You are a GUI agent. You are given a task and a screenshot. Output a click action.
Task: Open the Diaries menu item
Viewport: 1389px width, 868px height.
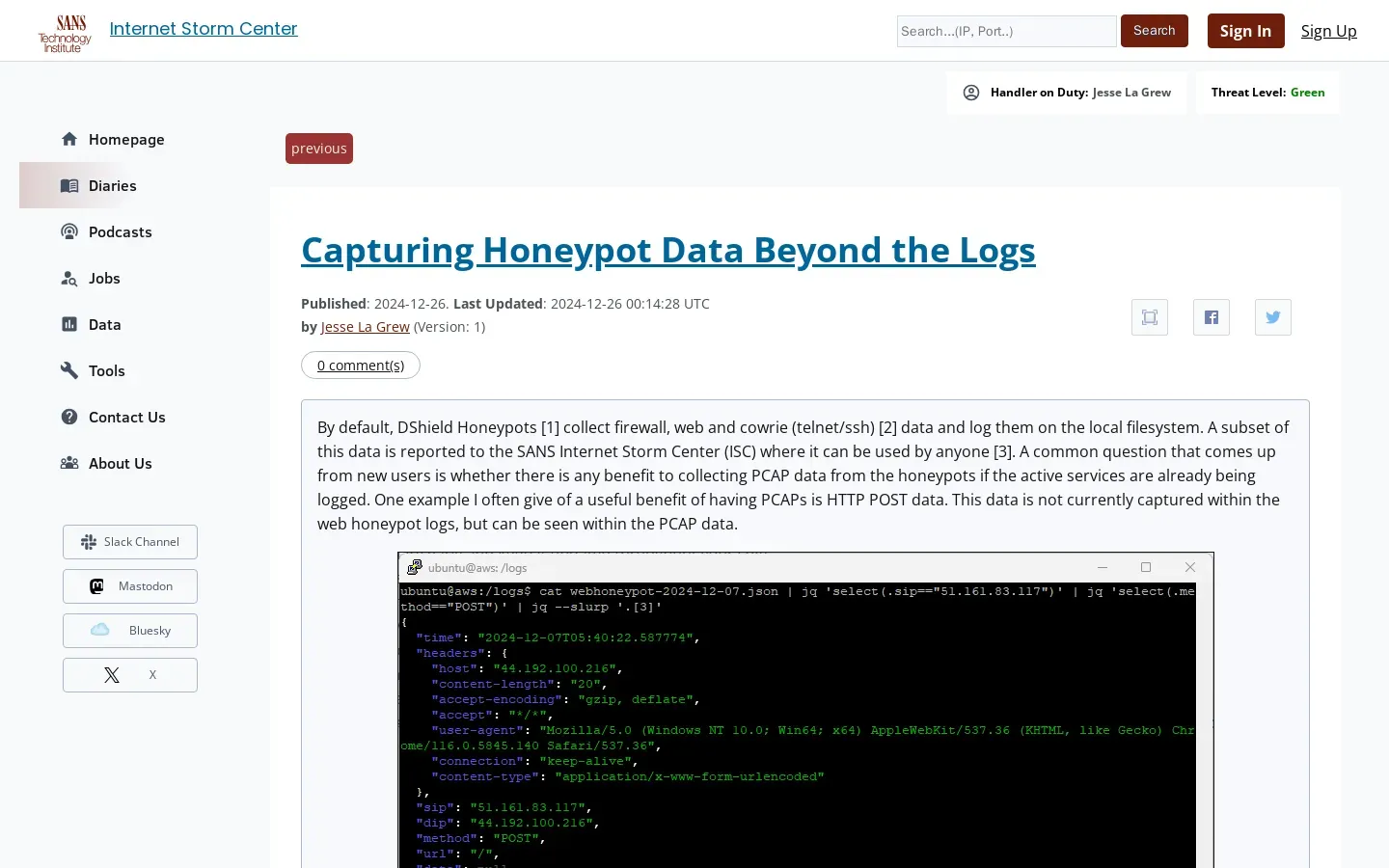(113, 185)
